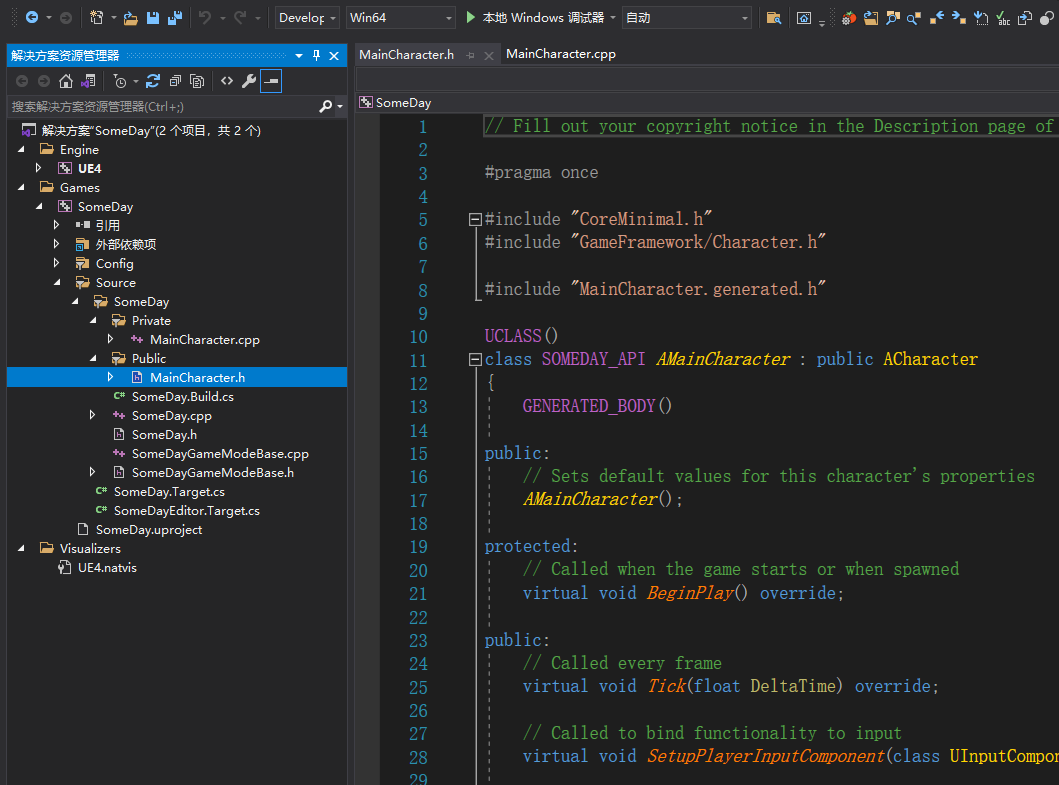Click the Solution Explorer search box

[x=160, y=106]
